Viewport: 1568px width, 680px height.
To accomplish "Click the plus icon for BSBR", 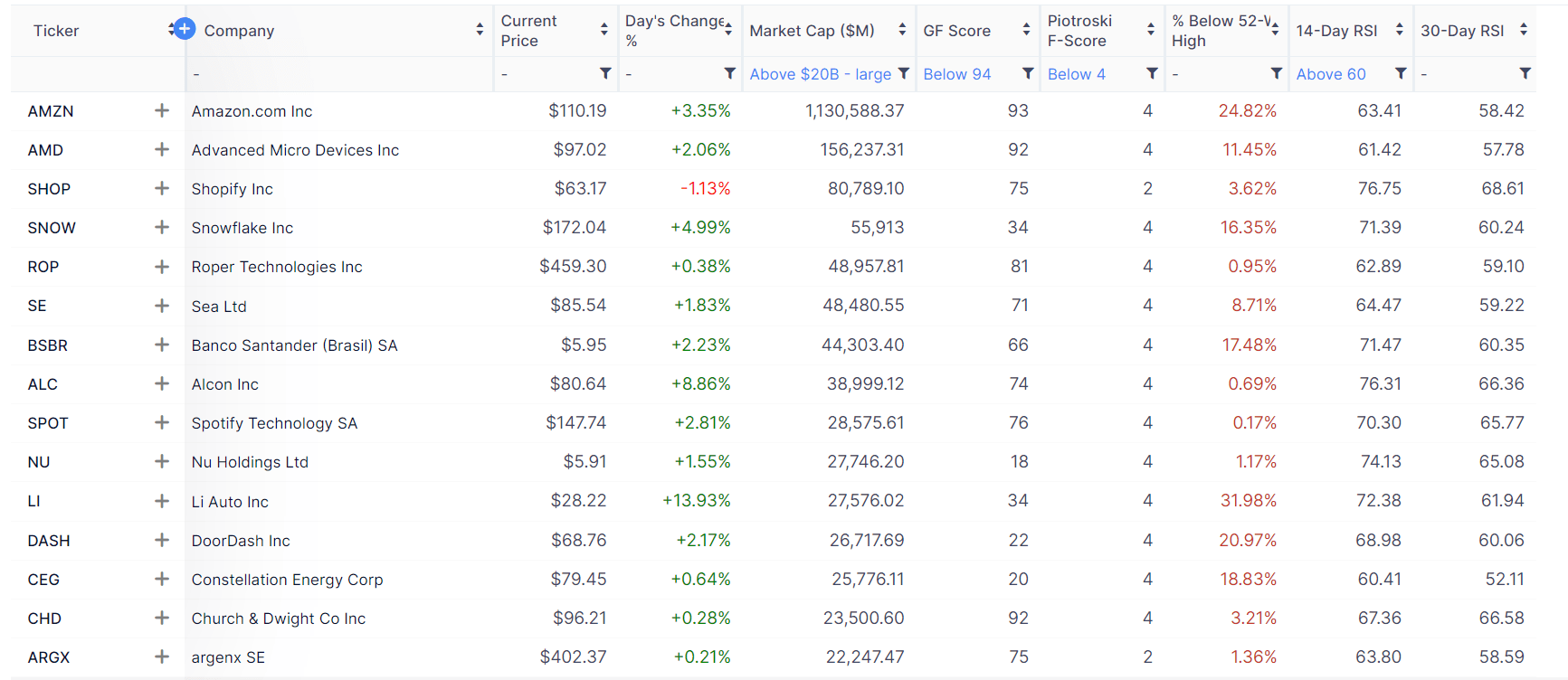I will point(162,345).
